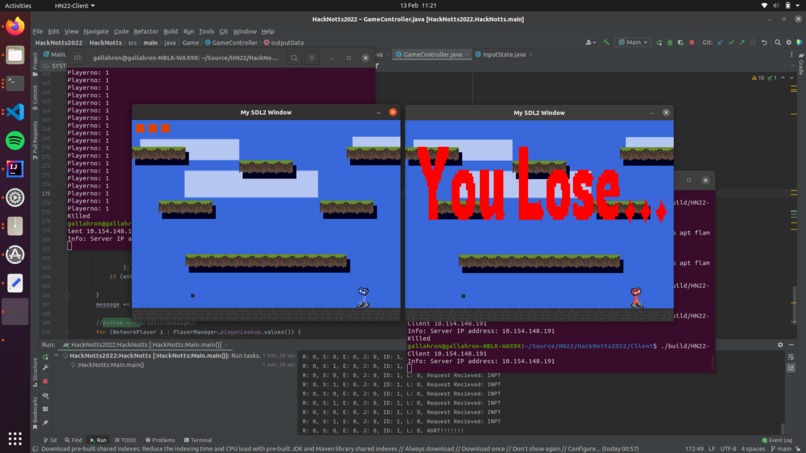Viewport: 806px width, 453px height.
Task: Click the Git commit checkmark
Action: click(x=731, y=43)
